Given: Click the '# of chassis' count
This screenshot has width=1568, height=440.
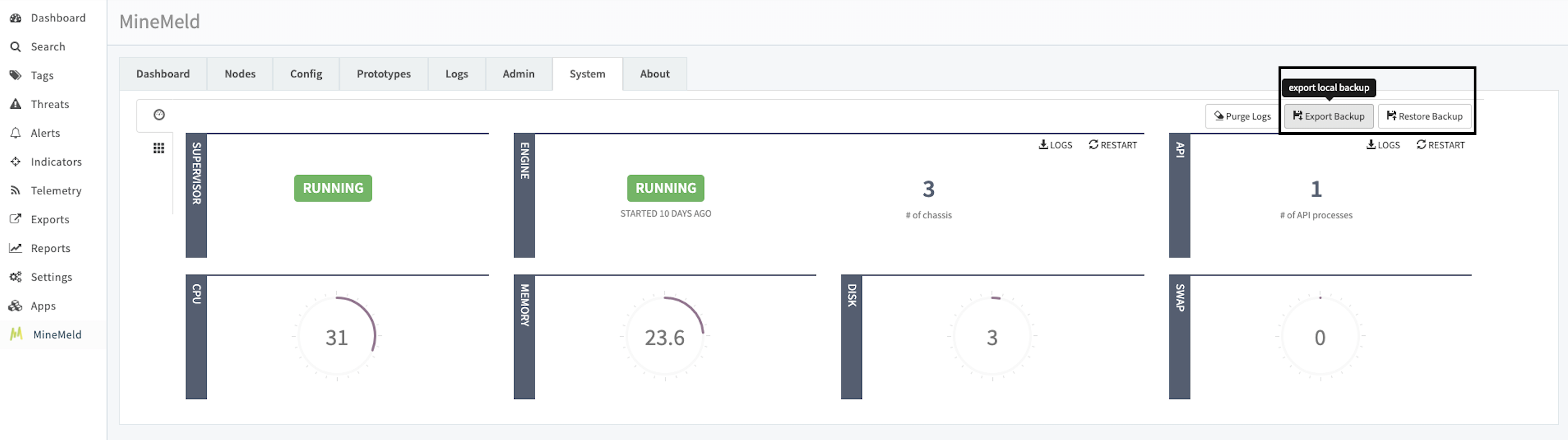Looking at the screenshot, I should click(928, 189).
